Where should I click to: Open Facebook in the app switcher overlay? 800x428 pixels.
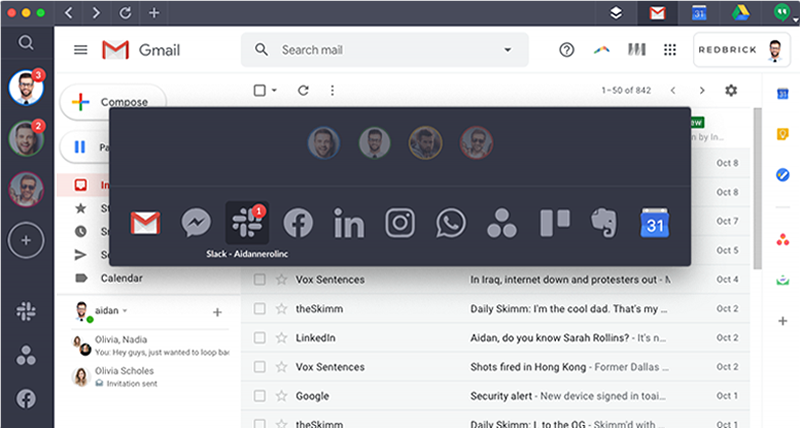pyautogui.click(x=298, y=223)
